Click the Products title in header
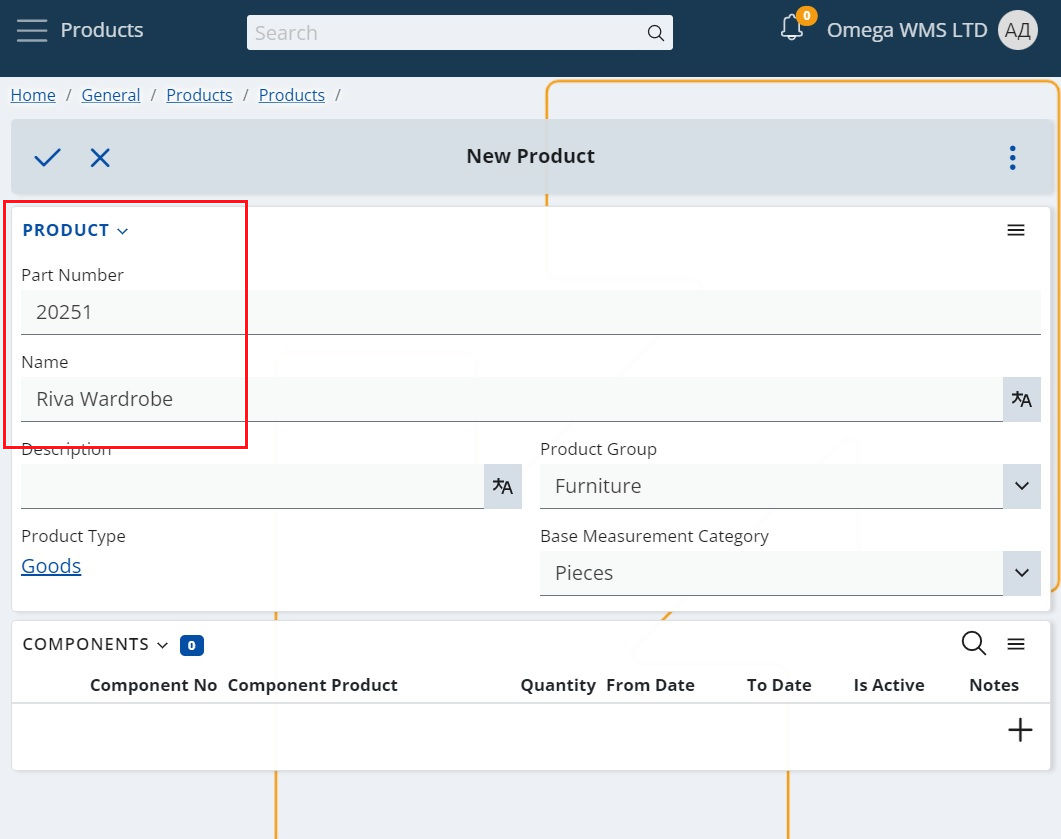The width and height of the screenshot is (1061, 839). pos(101,30)
